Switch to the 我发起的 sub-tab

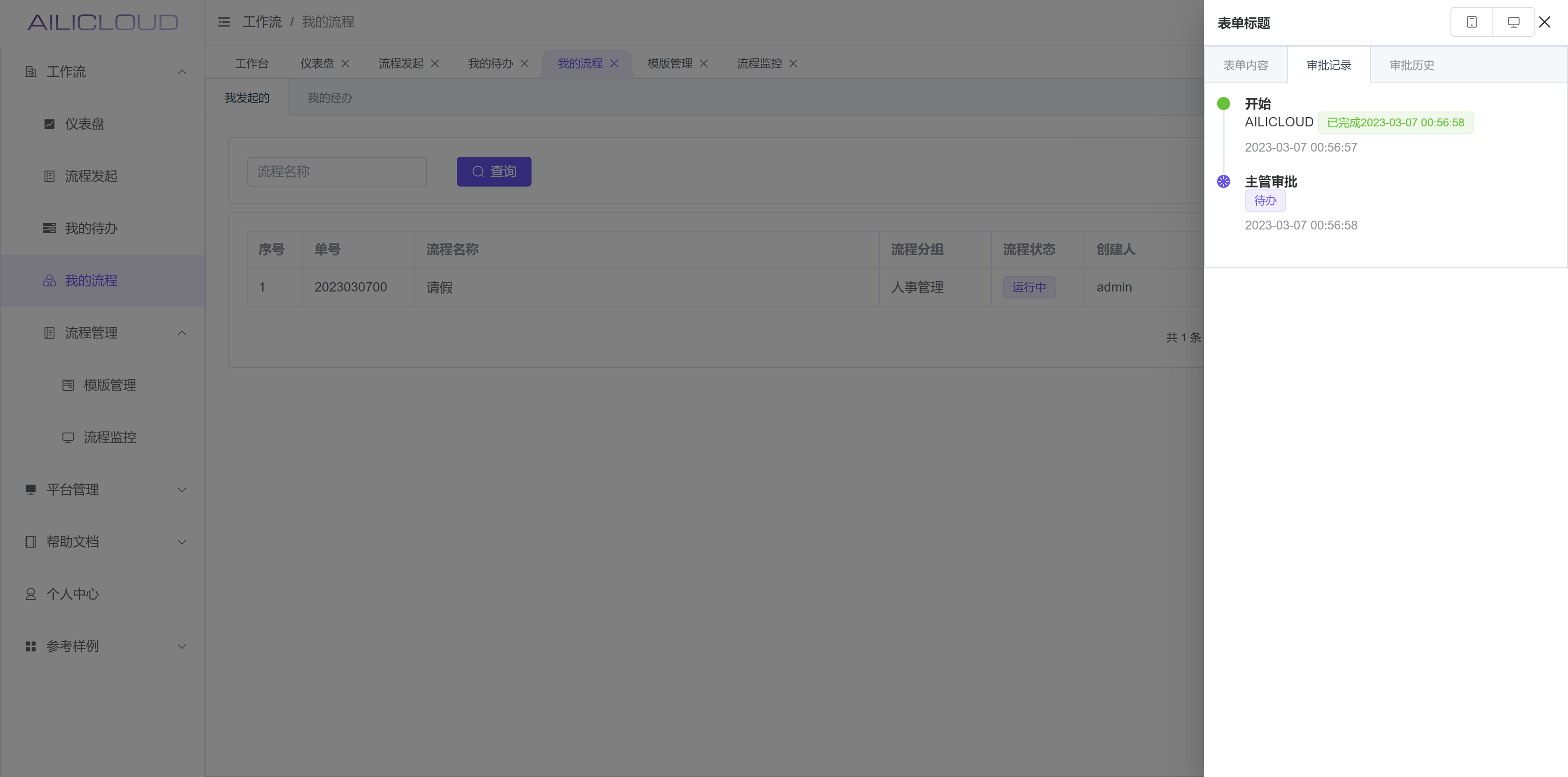pyautogui.click(x=247, y=98)
